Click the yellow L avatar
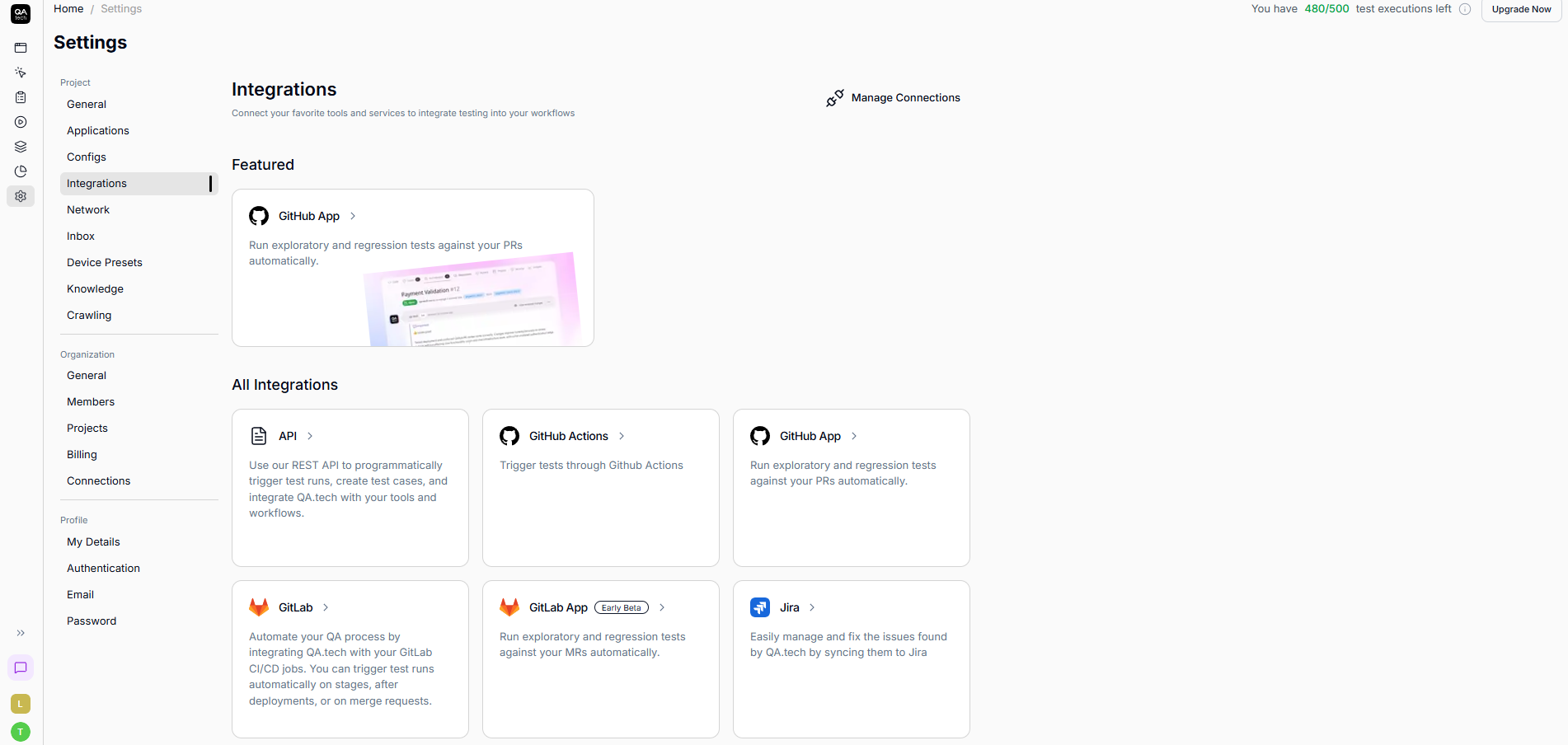 pyautogui.click(x=21, y=704)
